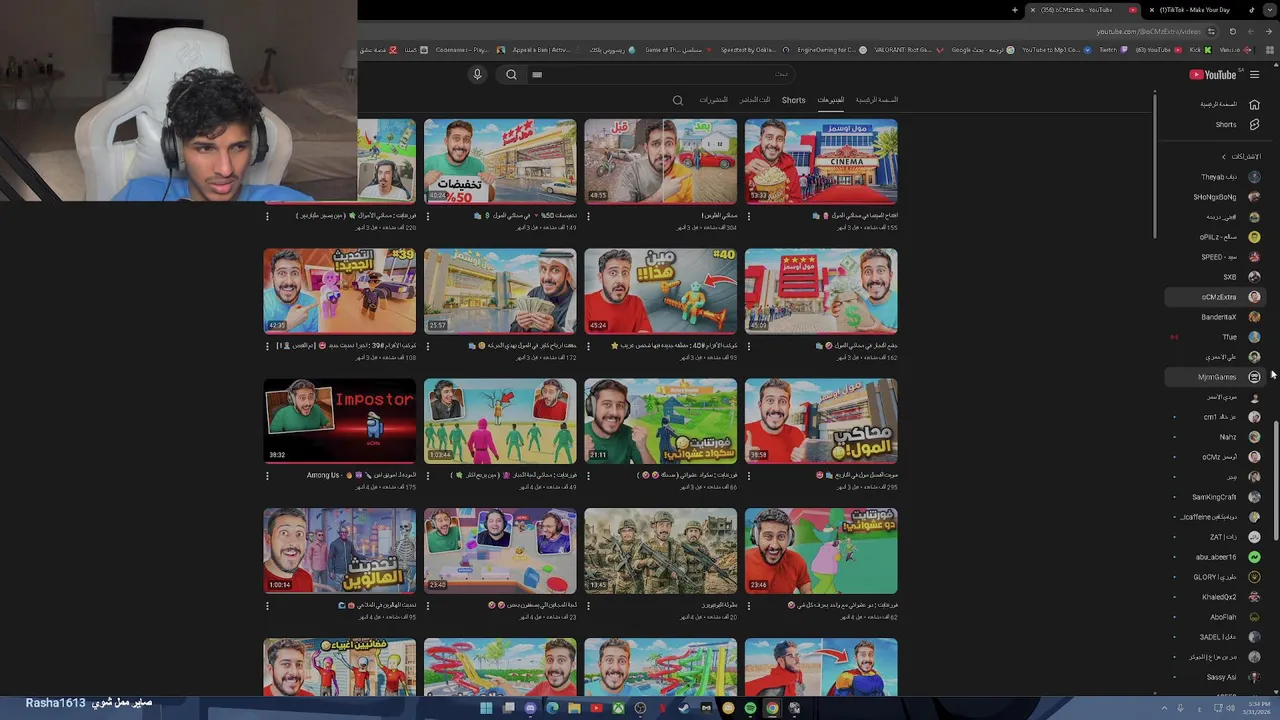Open more options for the Among Us video
The width and height of the screenshot is (1280, 720).
point(267,476)
